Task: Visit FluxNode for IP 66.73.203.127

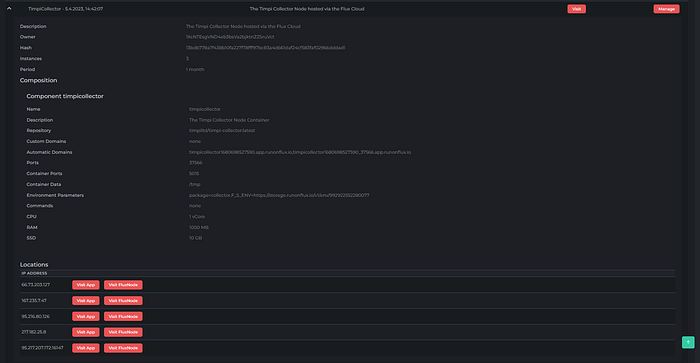Action: tap(123, 285)
